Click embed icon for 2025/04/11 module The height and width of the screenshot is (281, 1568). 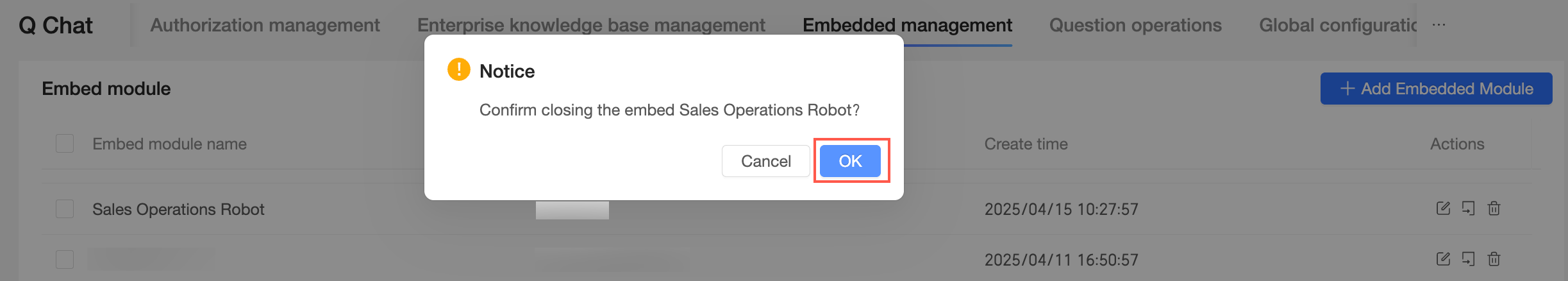1468,259
